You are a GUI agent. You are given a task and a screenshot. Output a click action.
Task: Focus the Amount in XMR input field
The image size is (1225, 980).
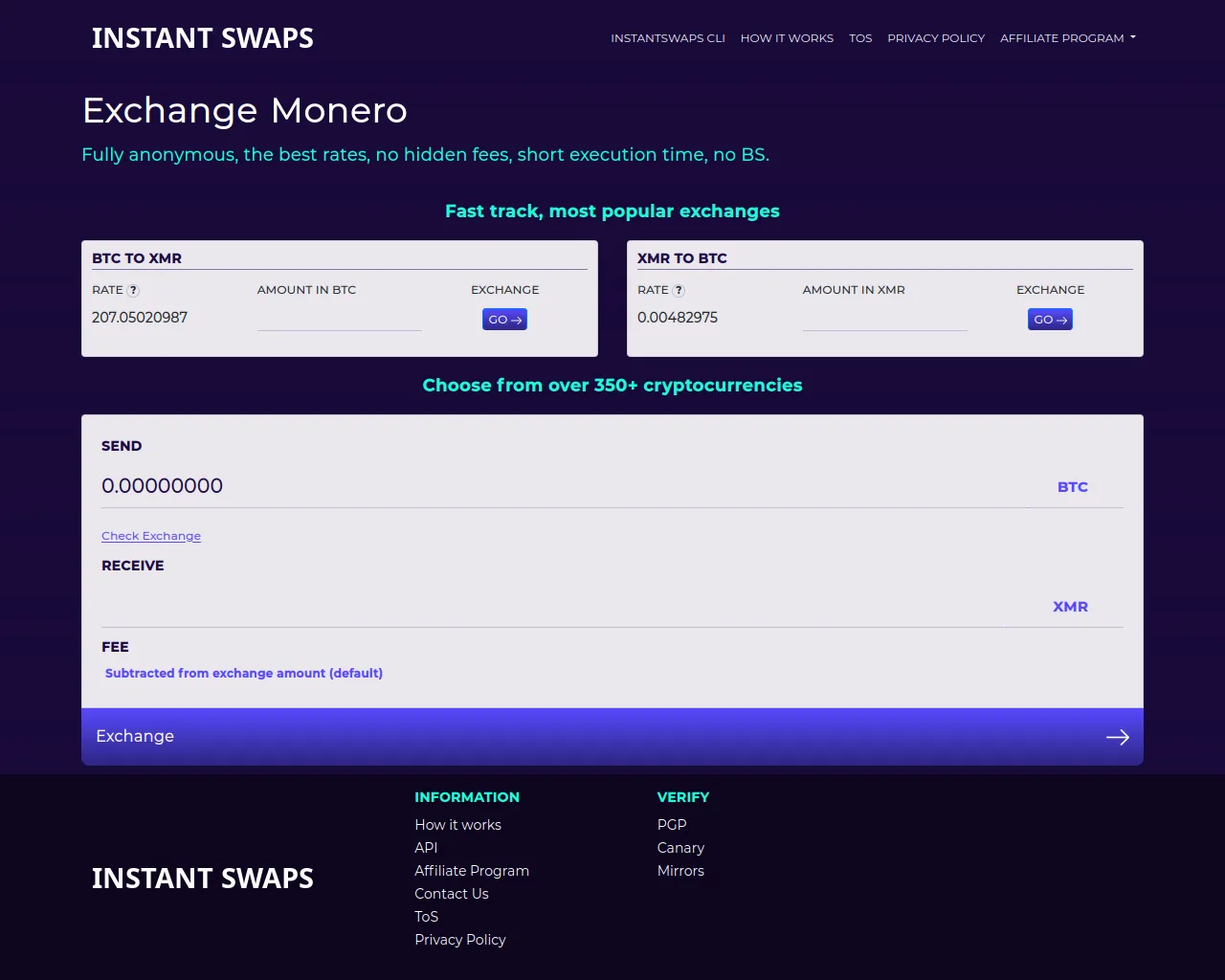tap(885, 319)
